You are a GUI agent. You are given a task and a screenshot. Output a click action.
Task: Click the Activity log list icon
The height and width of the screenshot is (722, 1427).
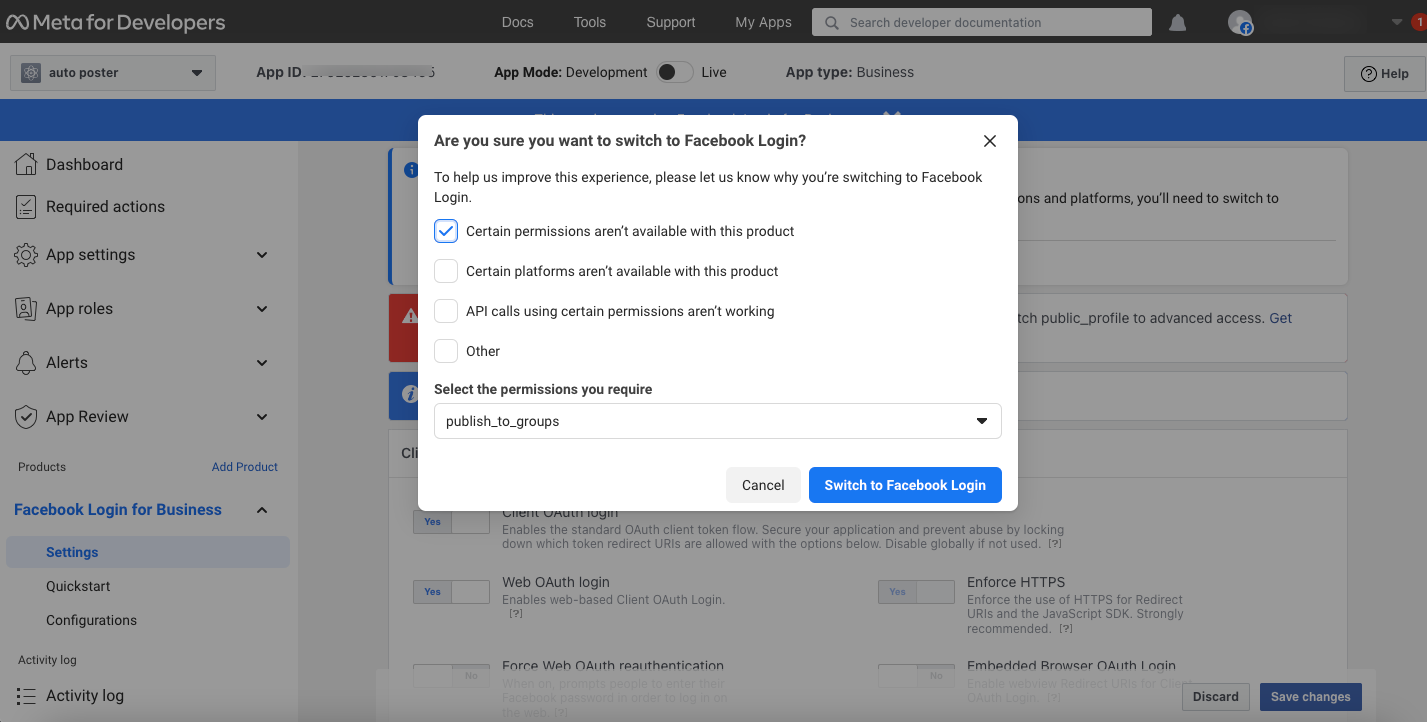pyautogui.click(x=26, y=696)
